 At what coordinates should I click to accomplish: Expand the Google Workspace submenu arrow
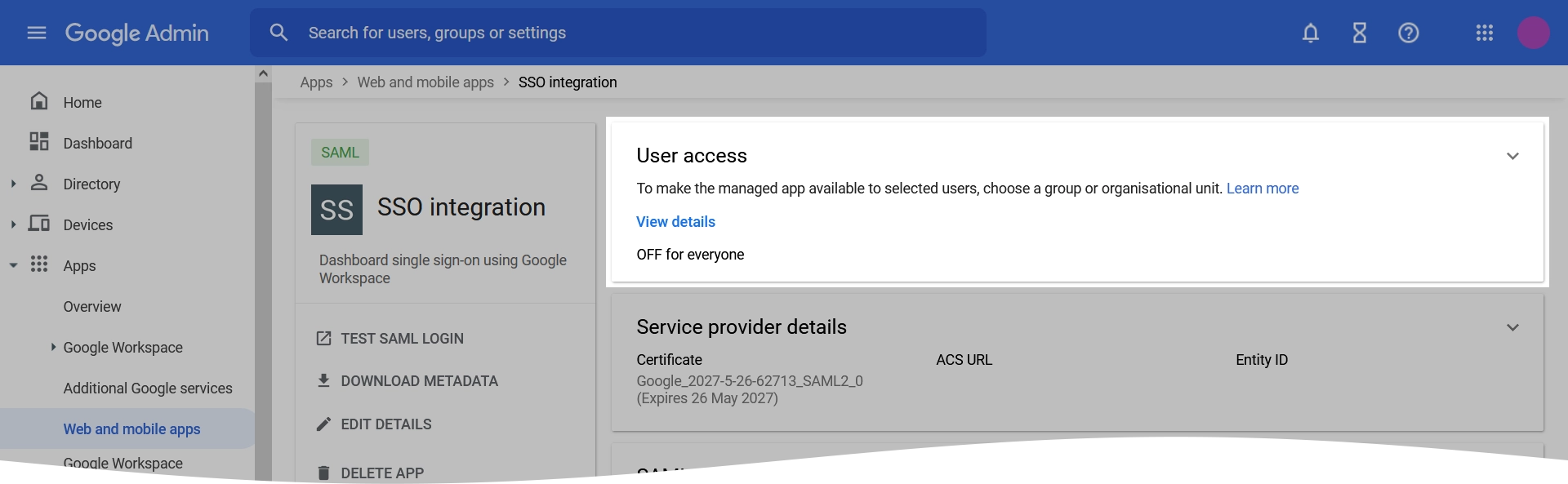(x=53, y=347)
